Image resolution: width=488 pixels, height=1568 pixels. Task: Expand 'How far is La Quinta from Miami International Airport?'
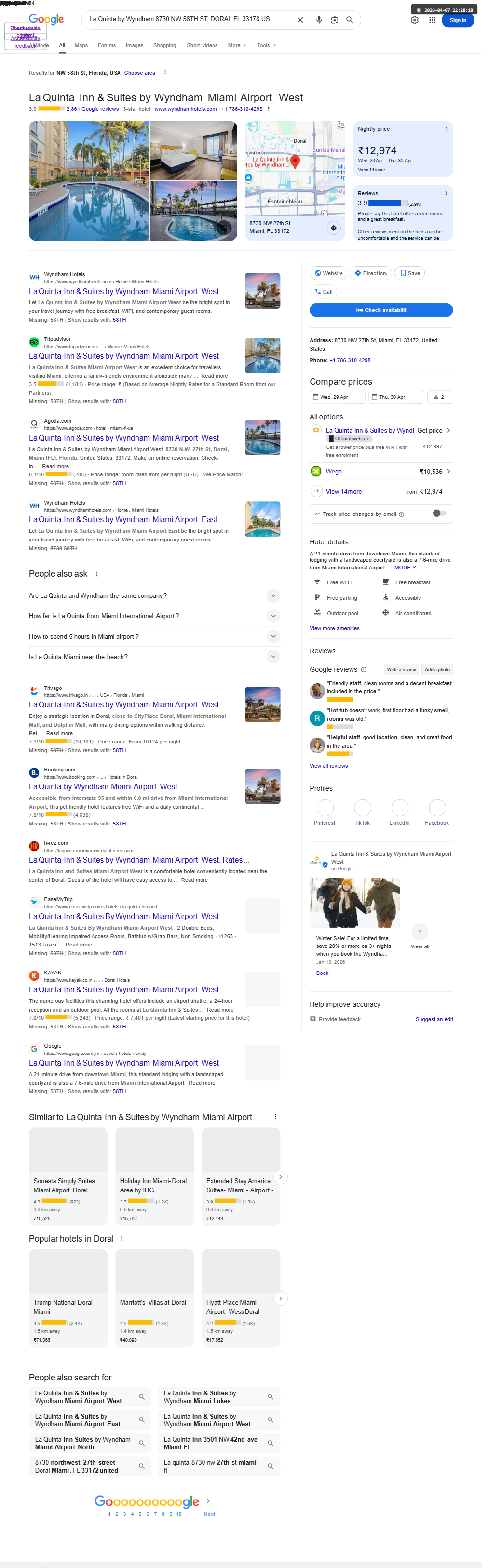pos(155,615)
